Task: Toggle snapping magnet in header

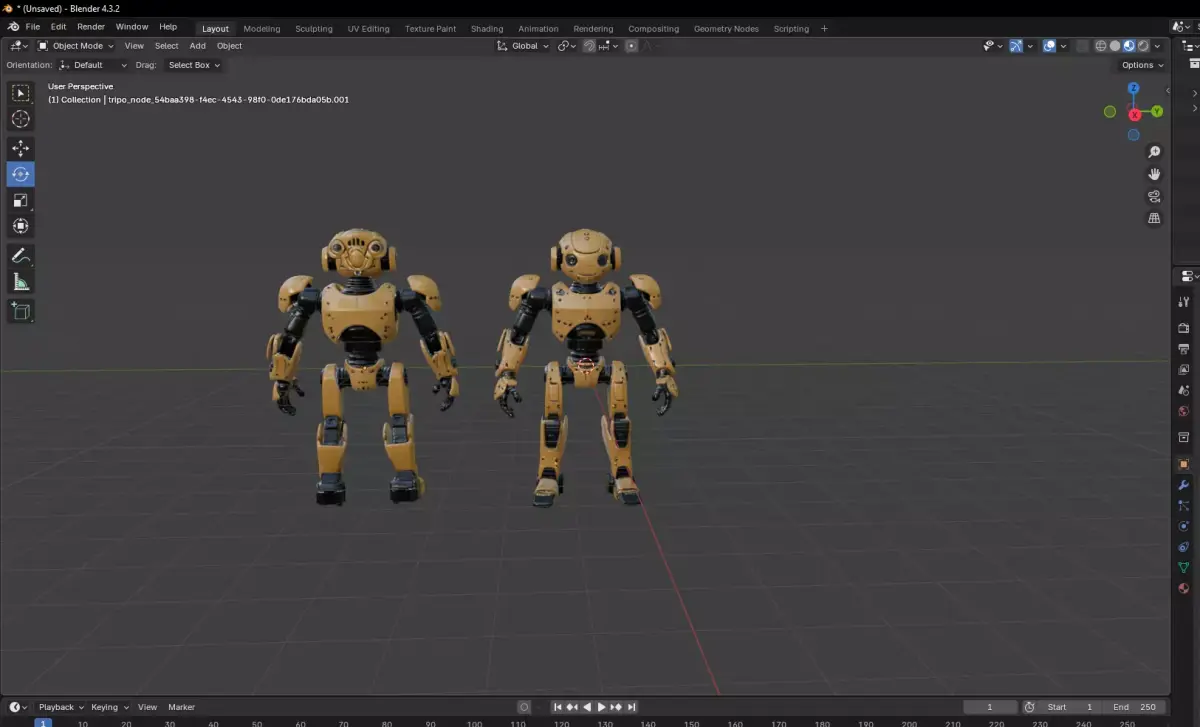Action: click(590, 46)
